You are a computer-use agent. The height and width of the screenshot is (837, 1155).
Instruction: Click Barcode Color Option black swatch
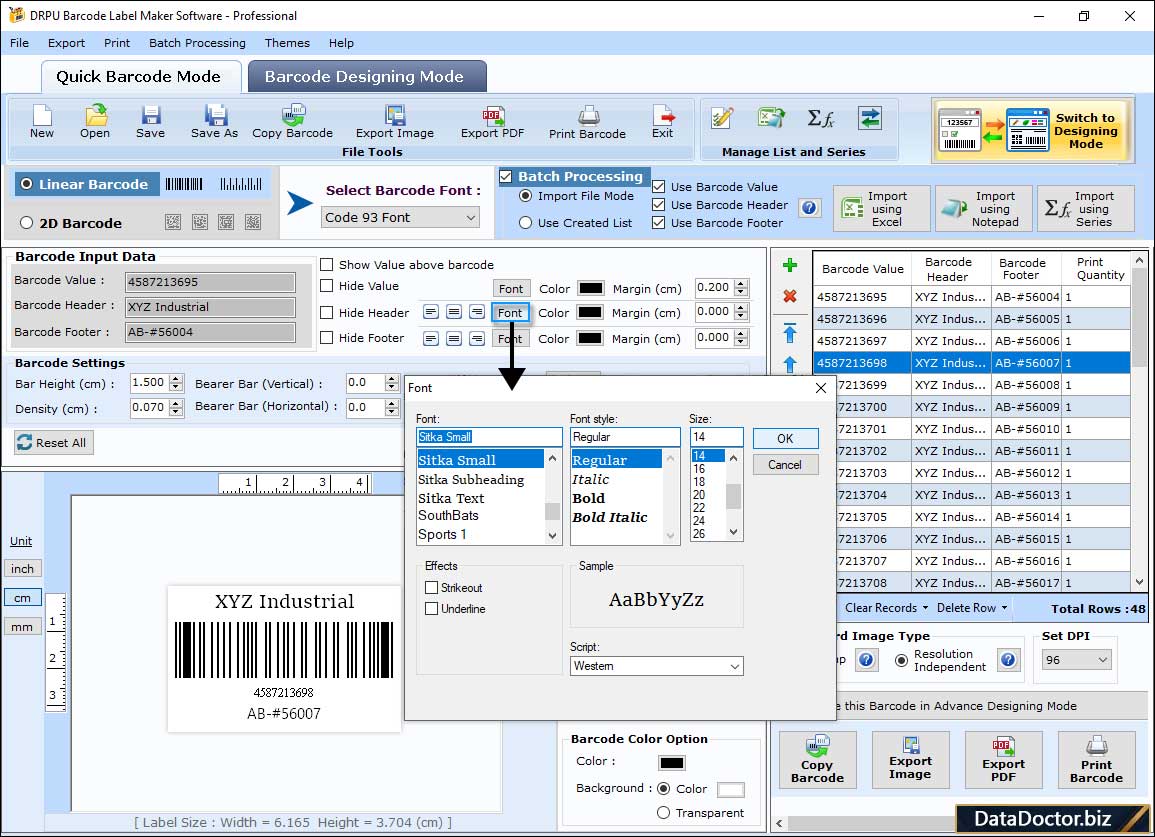coord(672,763)
